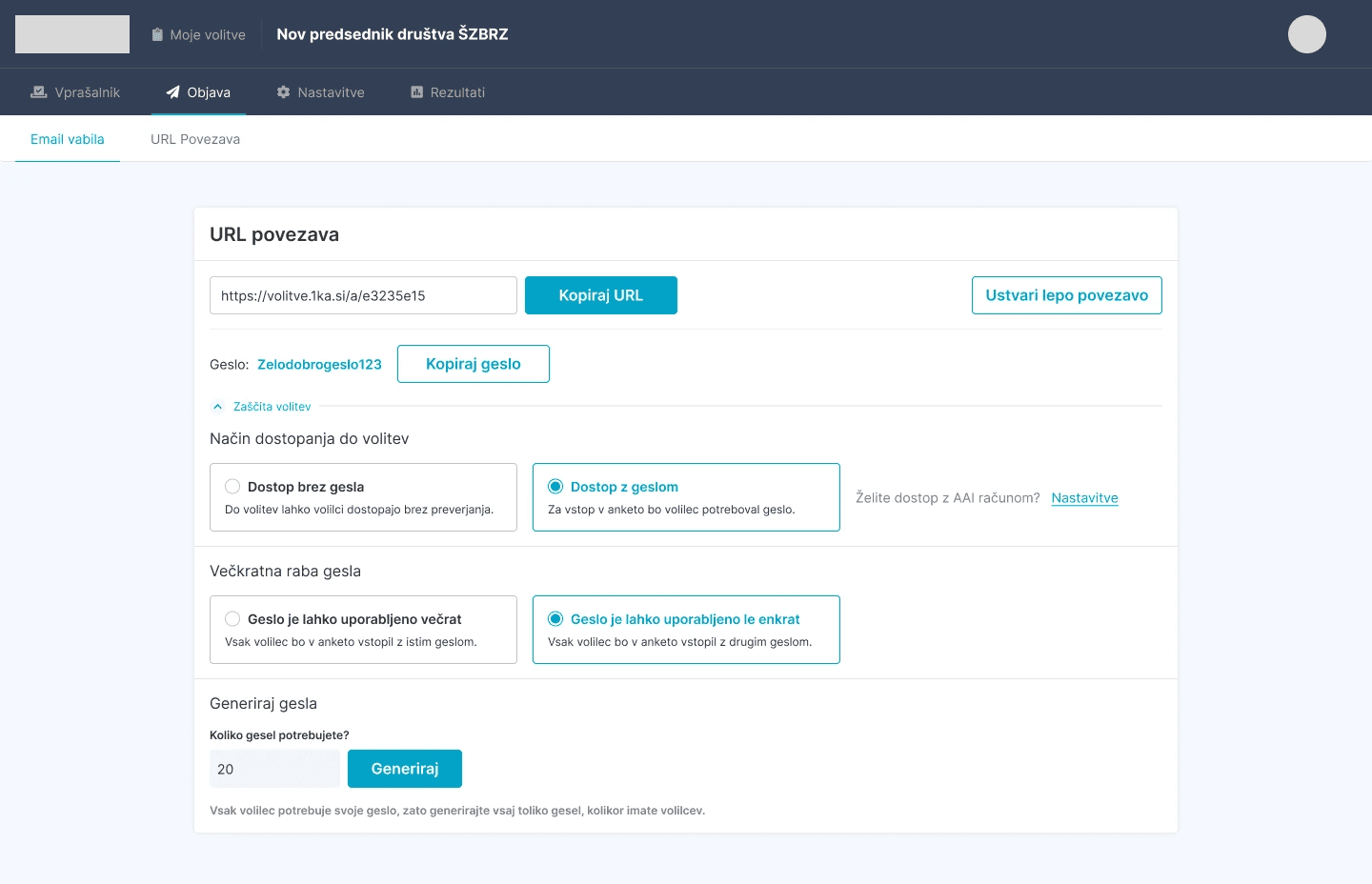Select "Geslo je lahko uporabljeno večkrat"

pos(232,618)
